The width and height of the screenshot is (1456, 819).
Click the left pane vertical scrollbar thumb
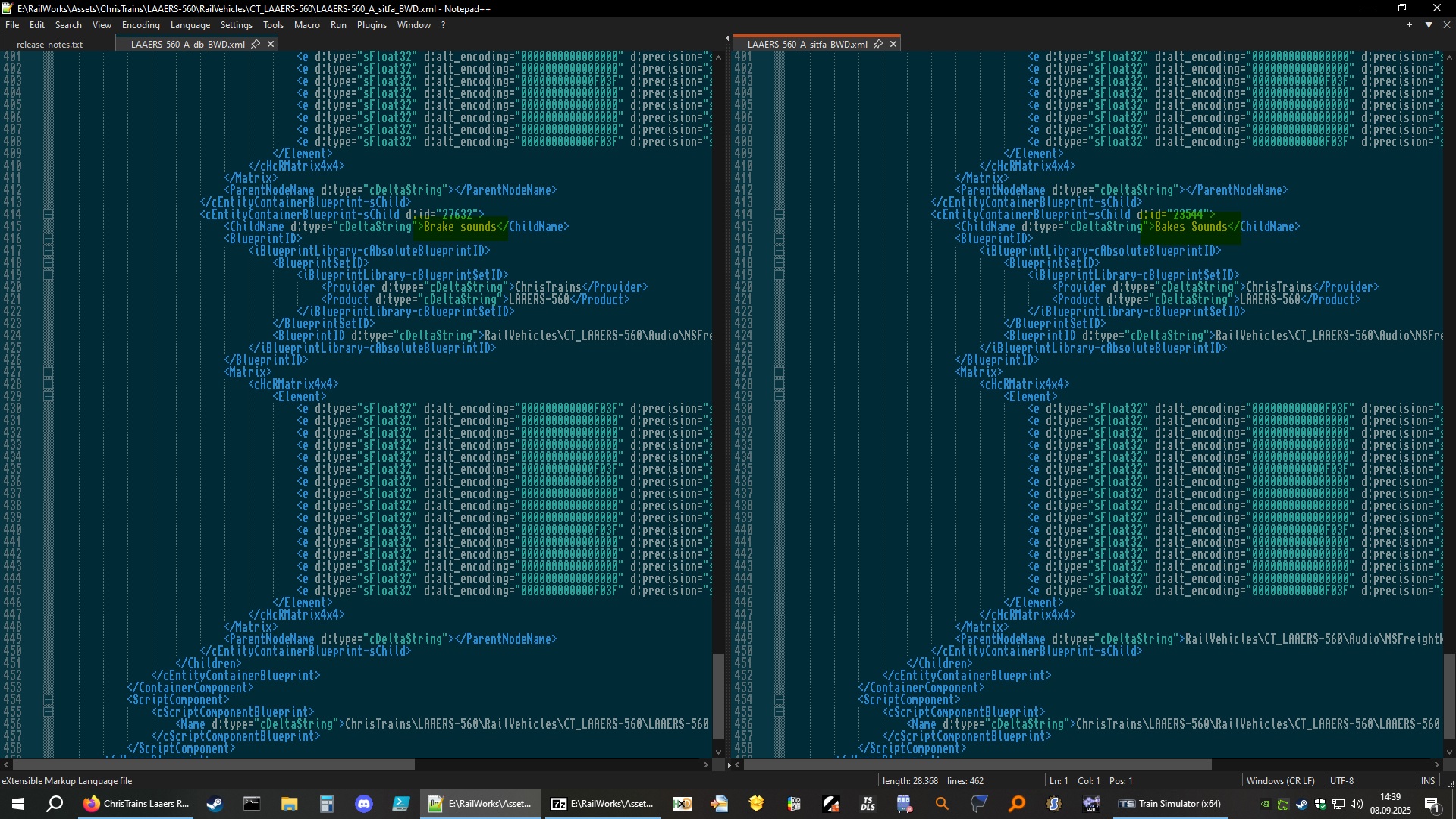[718, 696]
